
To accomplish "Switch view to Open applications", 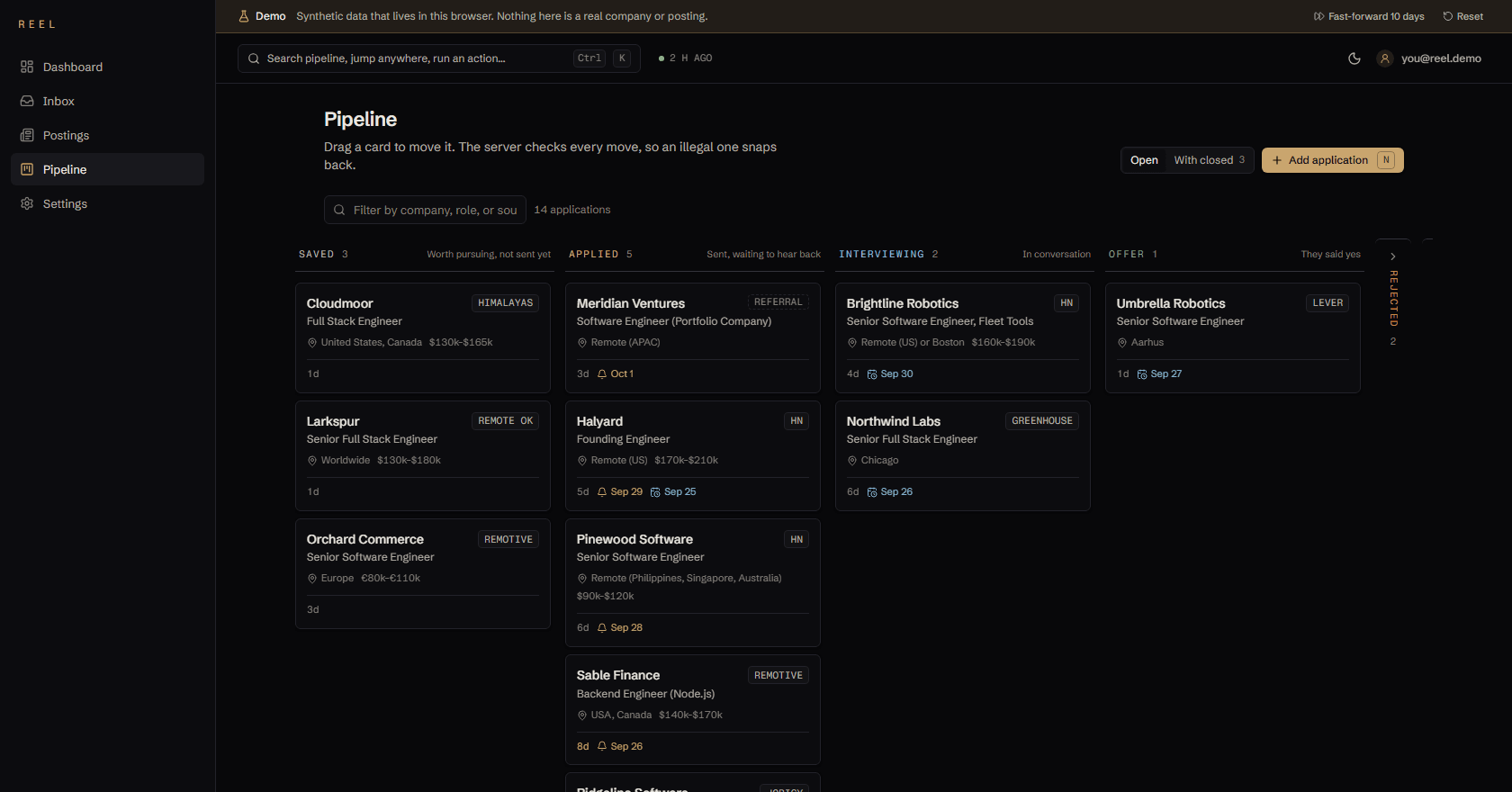I will (1144, 160).
